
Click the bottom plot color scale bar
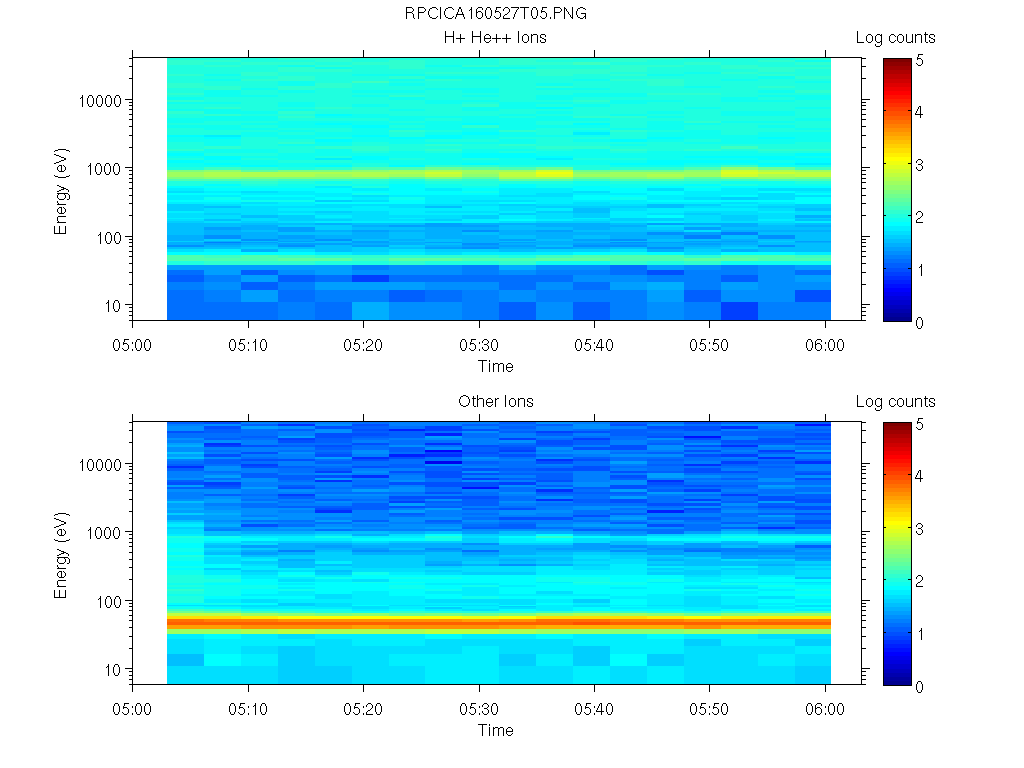(x=897, y=554)
